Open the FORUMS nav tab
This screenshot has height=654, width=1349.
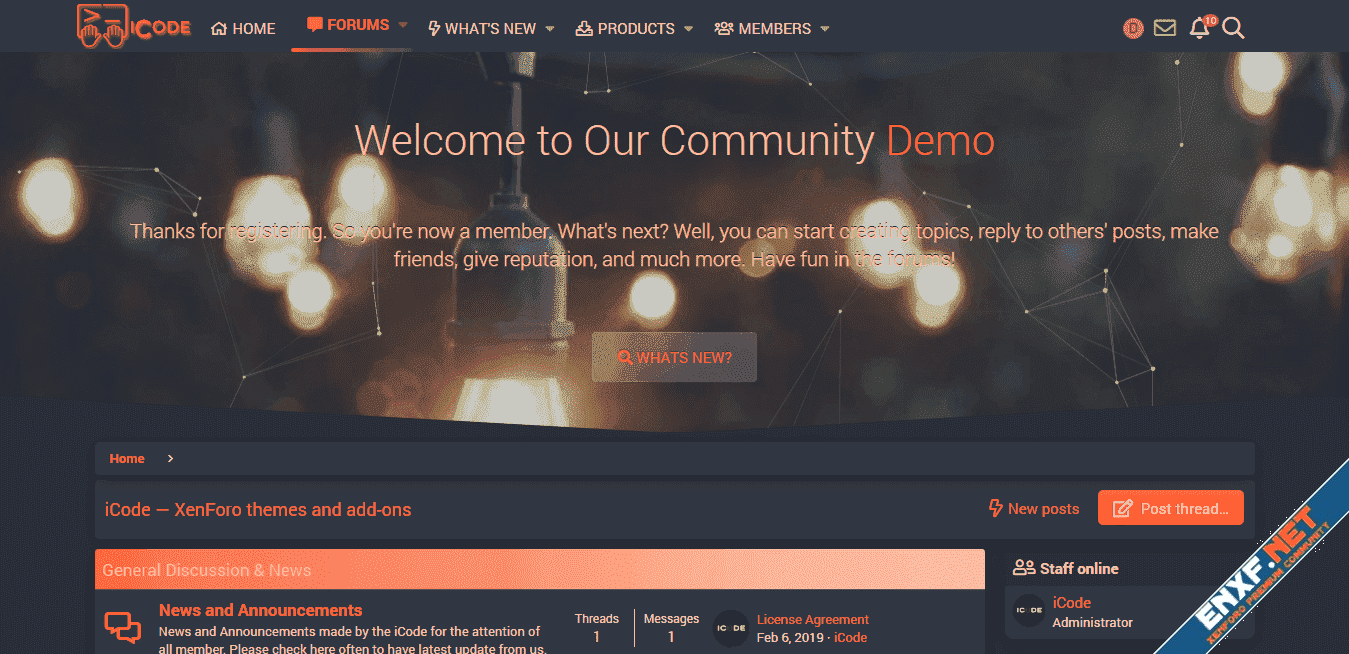348,25
